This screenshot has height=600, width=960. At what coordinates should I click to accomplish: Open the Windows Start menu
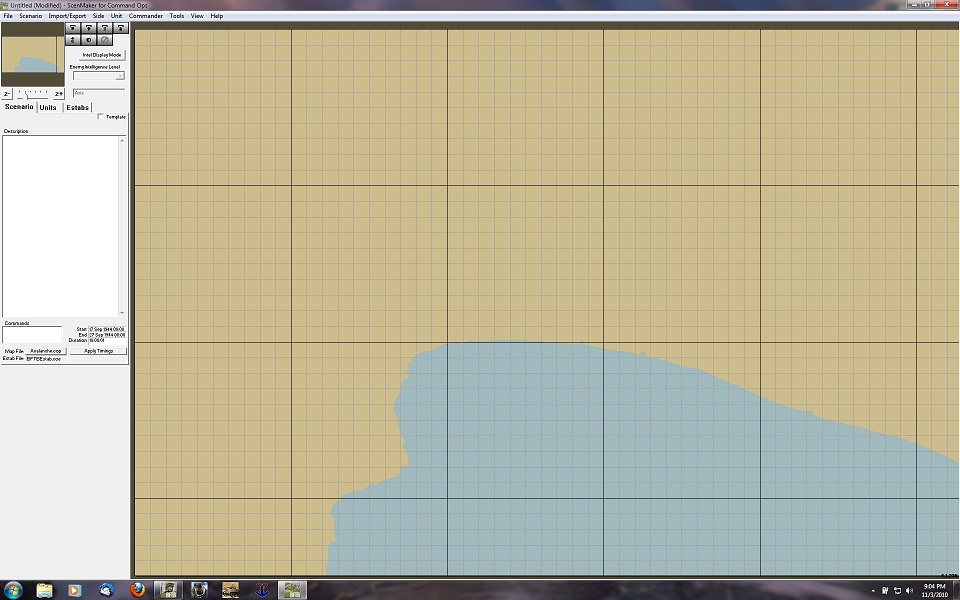pos(12,590)
